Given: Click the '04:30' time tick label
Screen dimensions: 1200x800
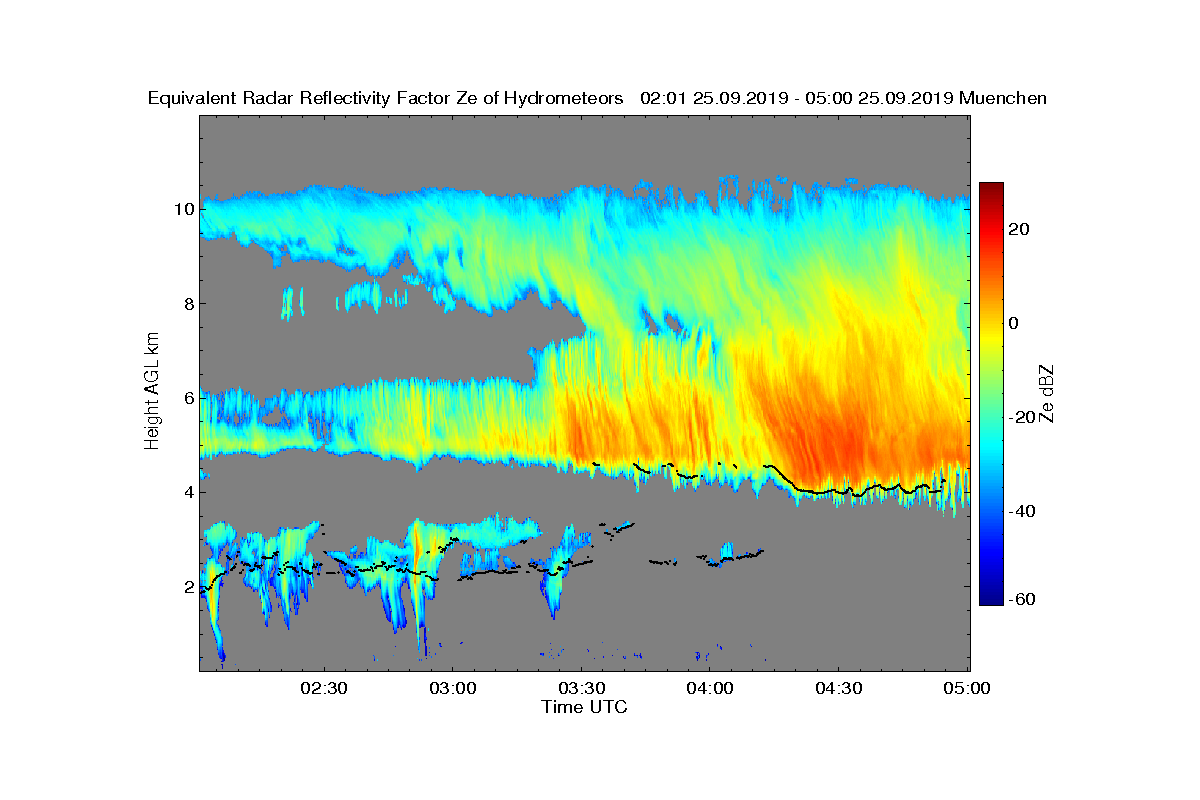Looking at the screenshot, I should [x=839, y=688].
